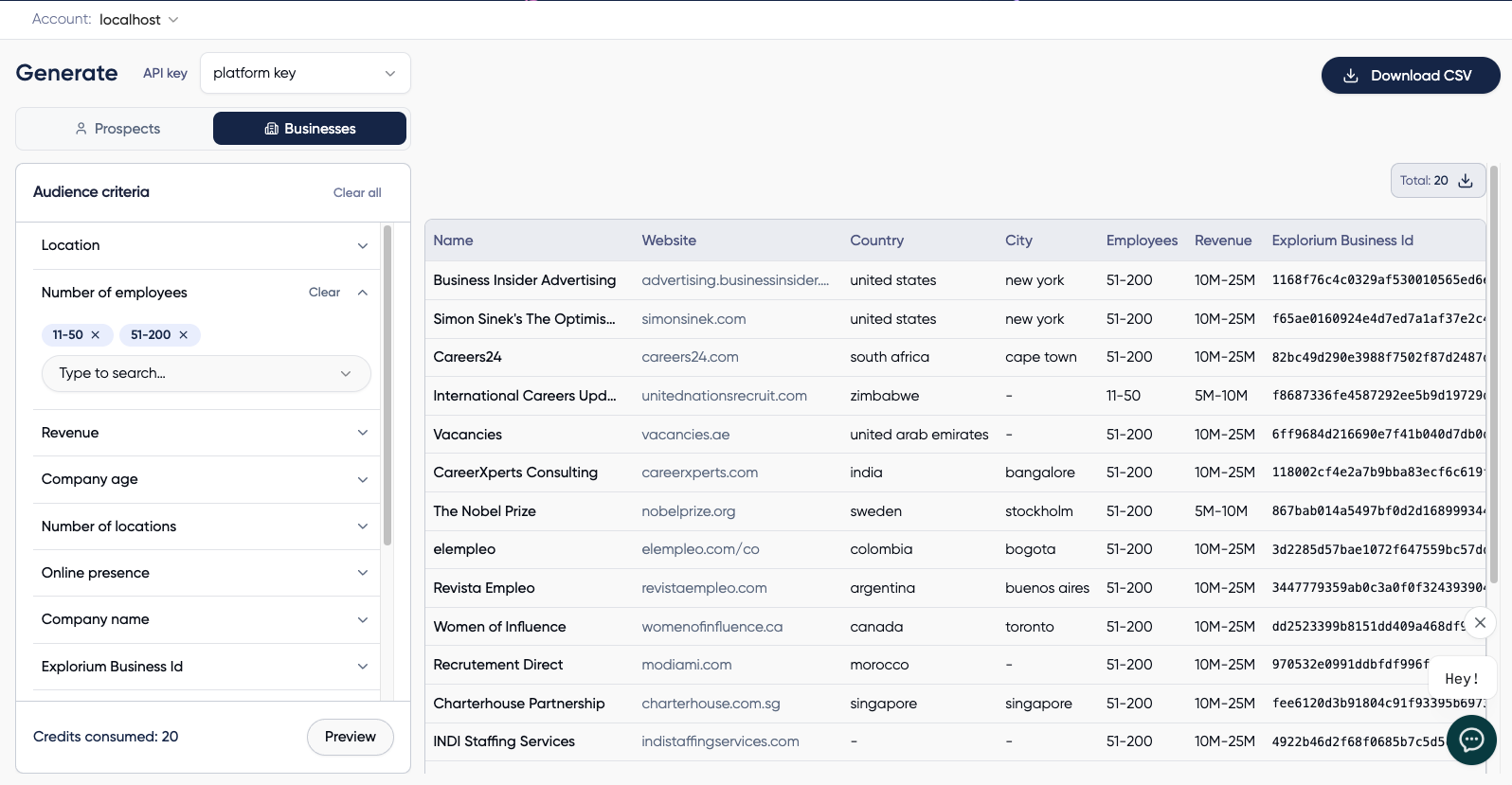Open the careerxperts.com link

[699, 473]
